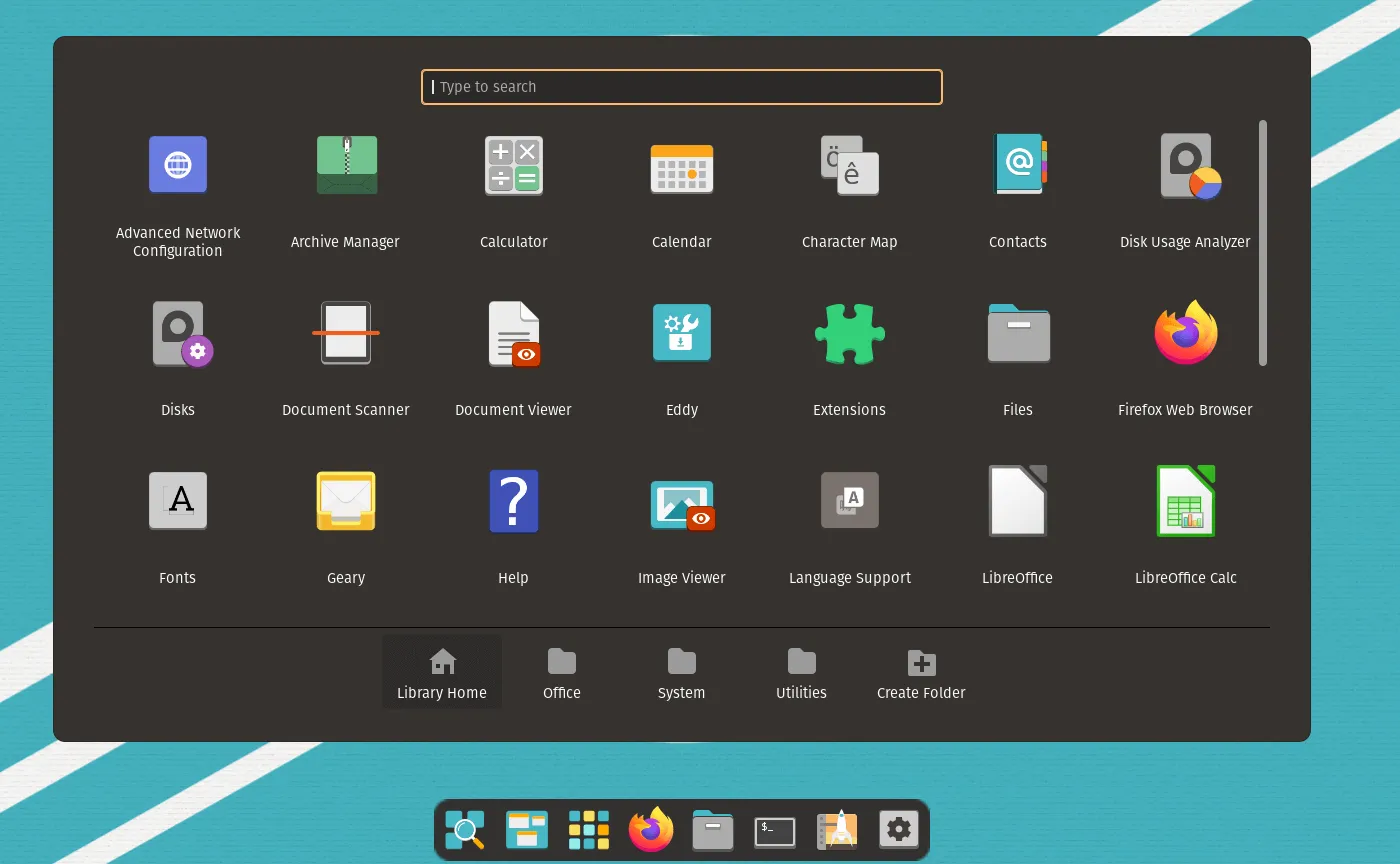Image resolution: width=1400 pixels, height=864 pixels.
Task: Click the Create Folder button
Action: [921, 673]
